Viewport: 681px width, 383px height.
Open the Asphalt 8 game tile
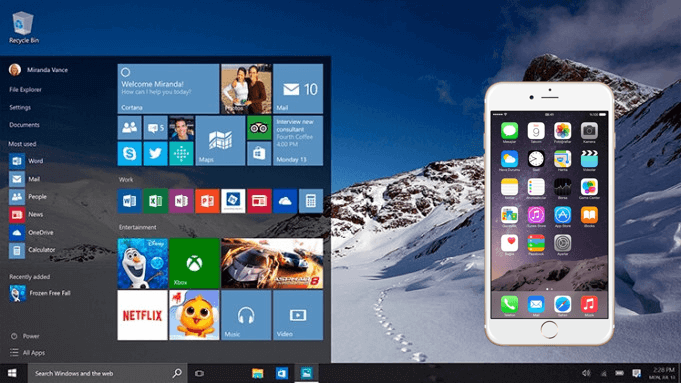coord(272,264)
